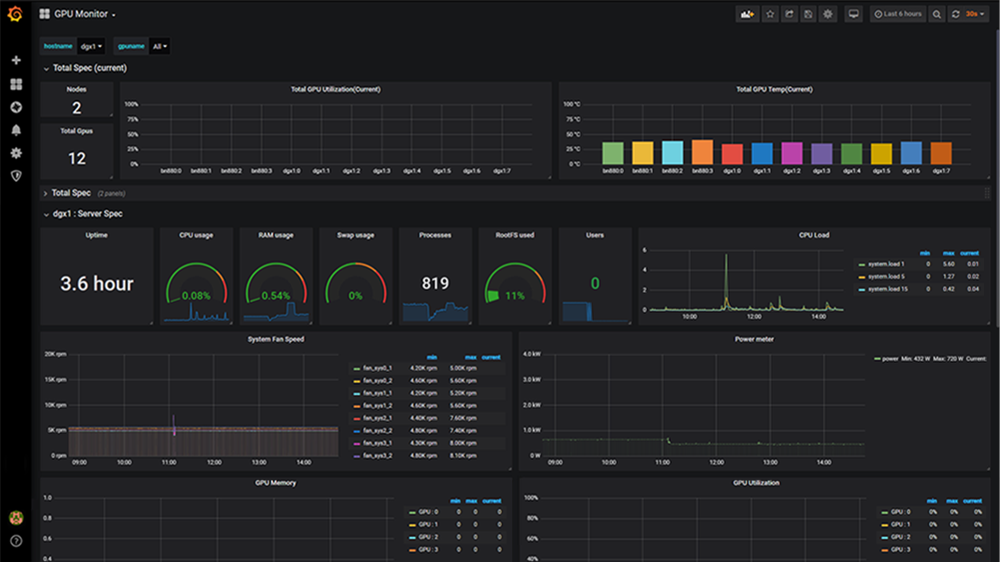1000x562 pixels.
Task: Save the dashboard using the disk icon
Action: 808,14
